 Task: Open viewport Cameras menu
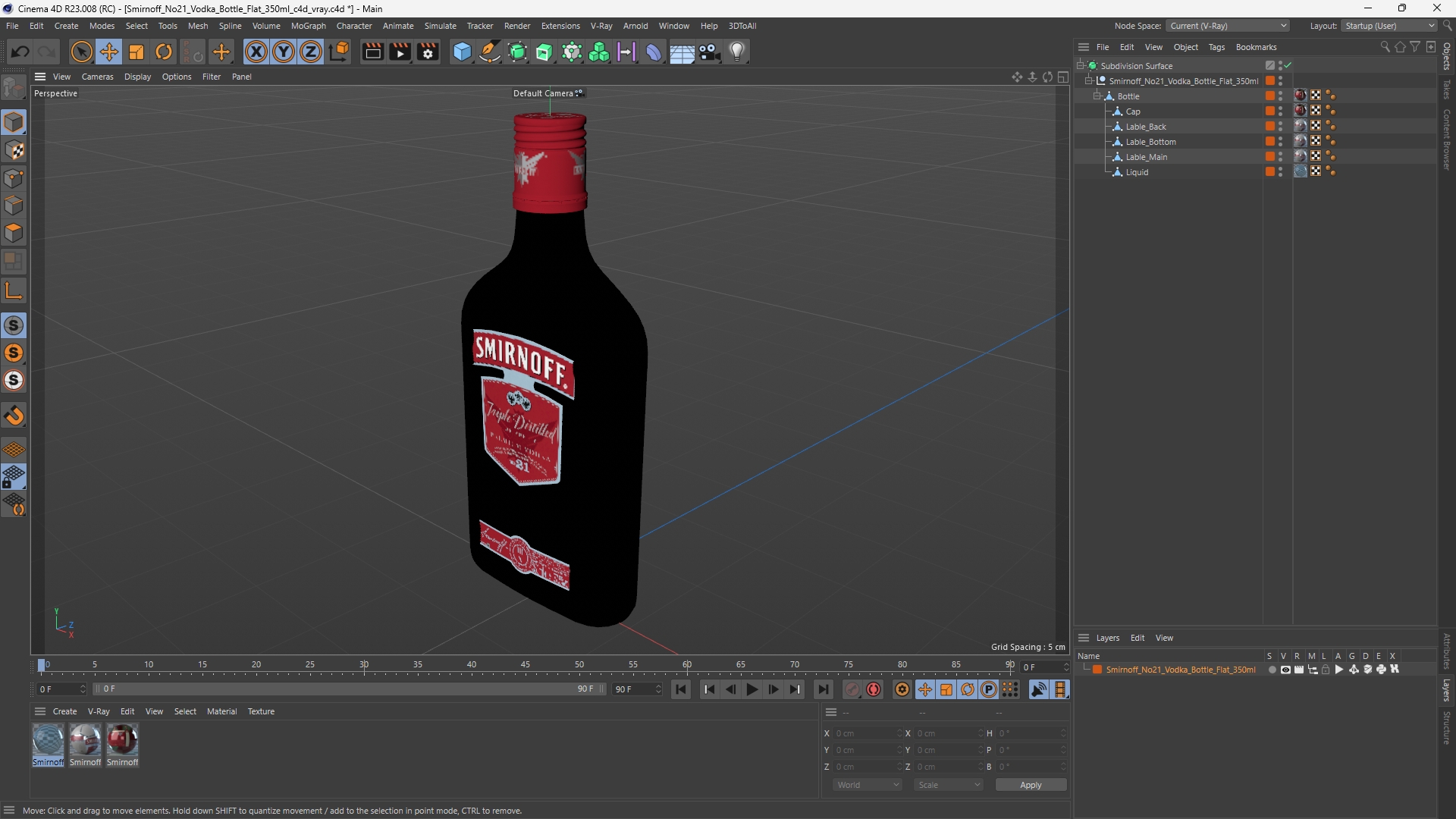tap(97, 77)
